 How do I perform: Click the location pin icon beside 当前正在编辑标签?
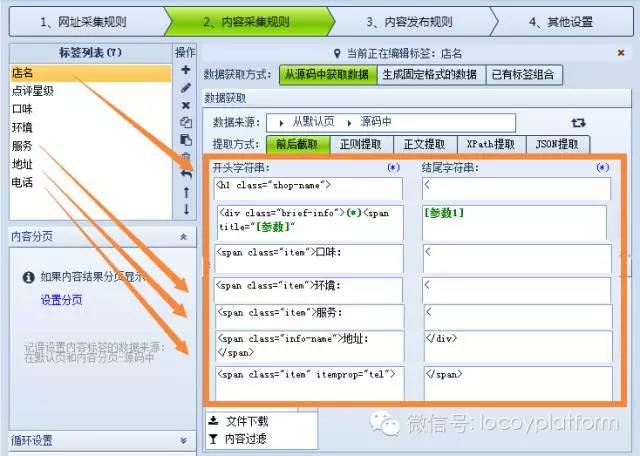tap(337, 53)
